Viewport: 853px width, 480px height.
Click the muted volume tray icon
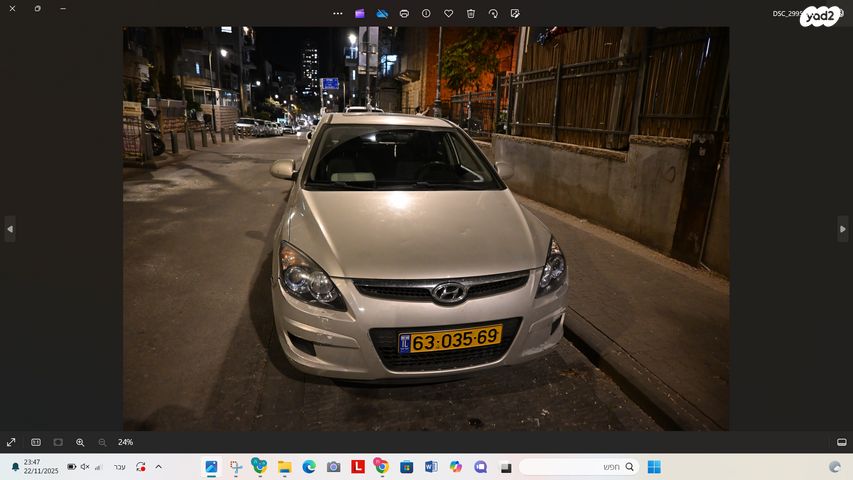(85, 467)
